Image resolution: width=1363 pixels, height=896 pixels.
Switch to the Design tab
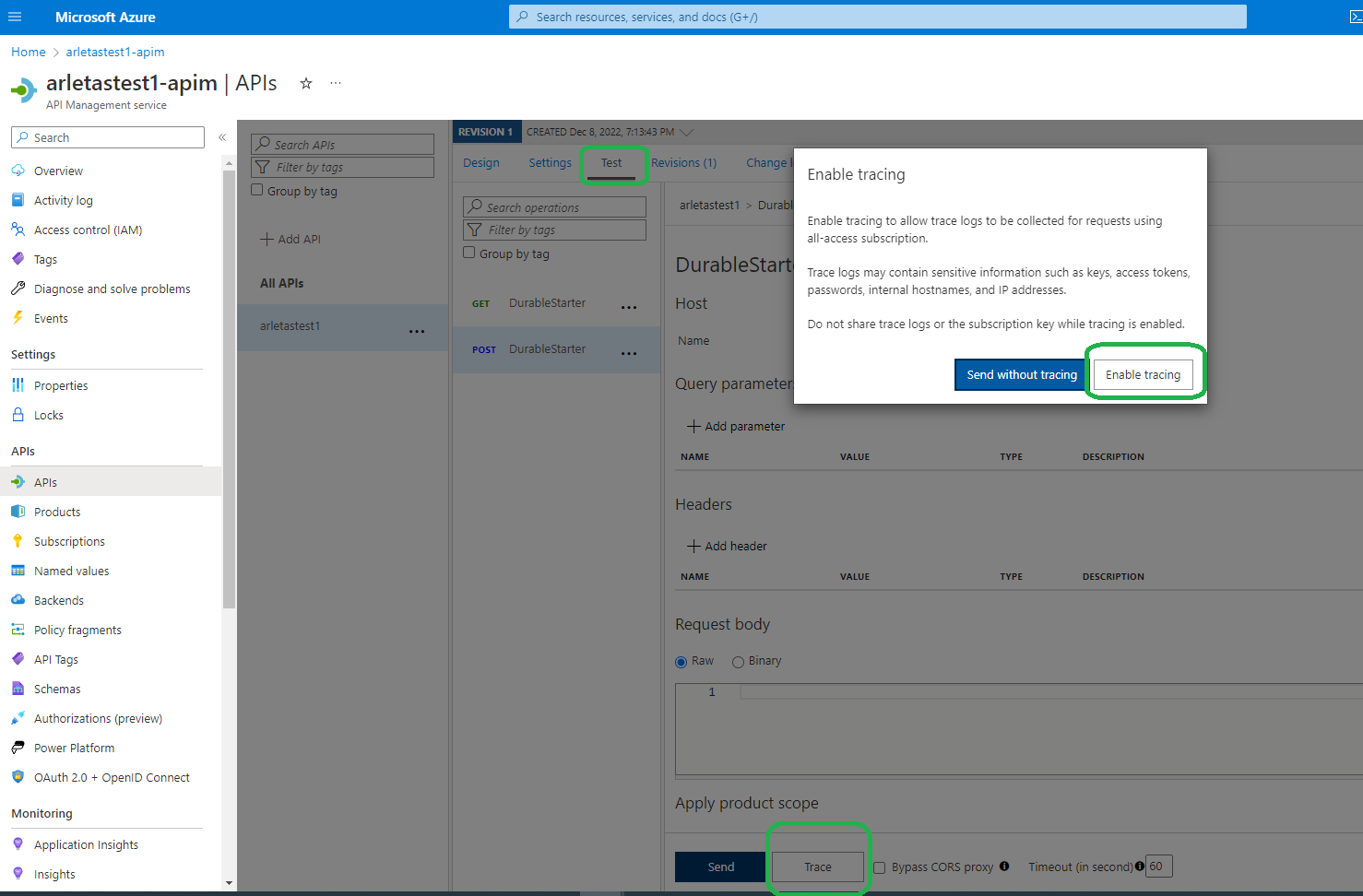coord(481,163)
